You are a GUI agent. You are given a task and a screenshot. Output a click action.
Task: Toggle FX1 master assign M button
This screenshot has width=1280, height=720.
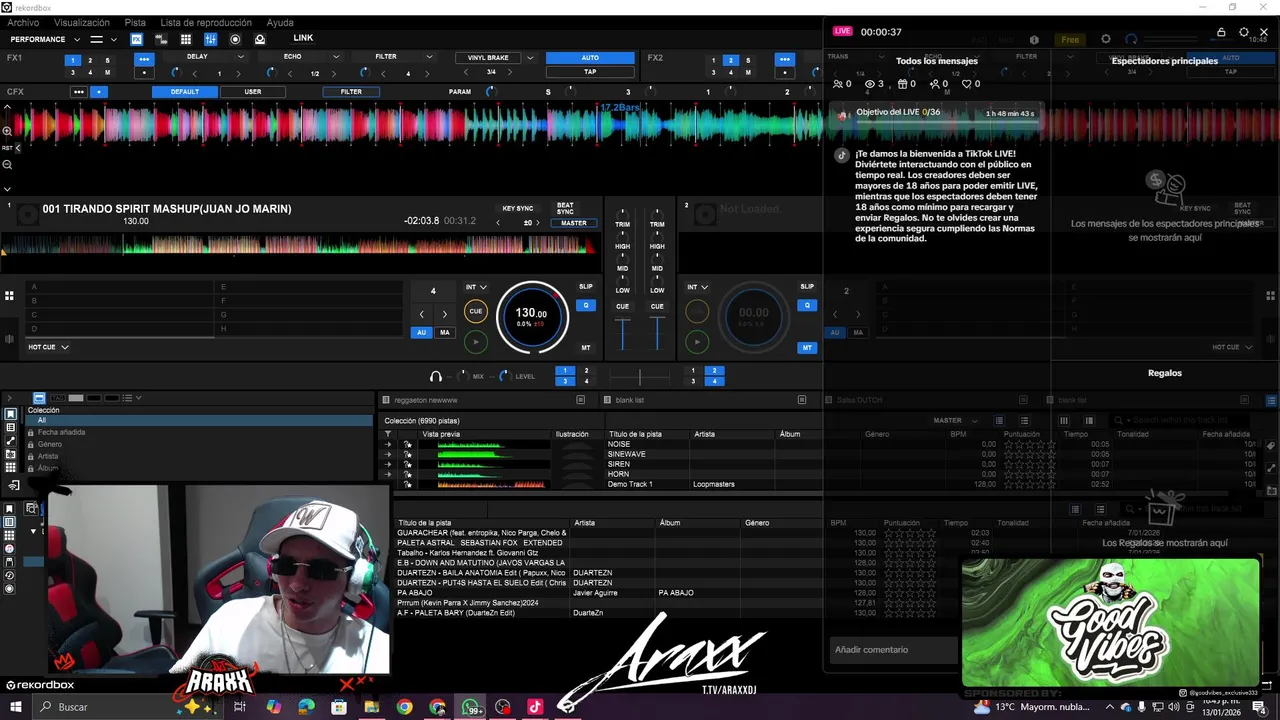click(x=108, y=73)
